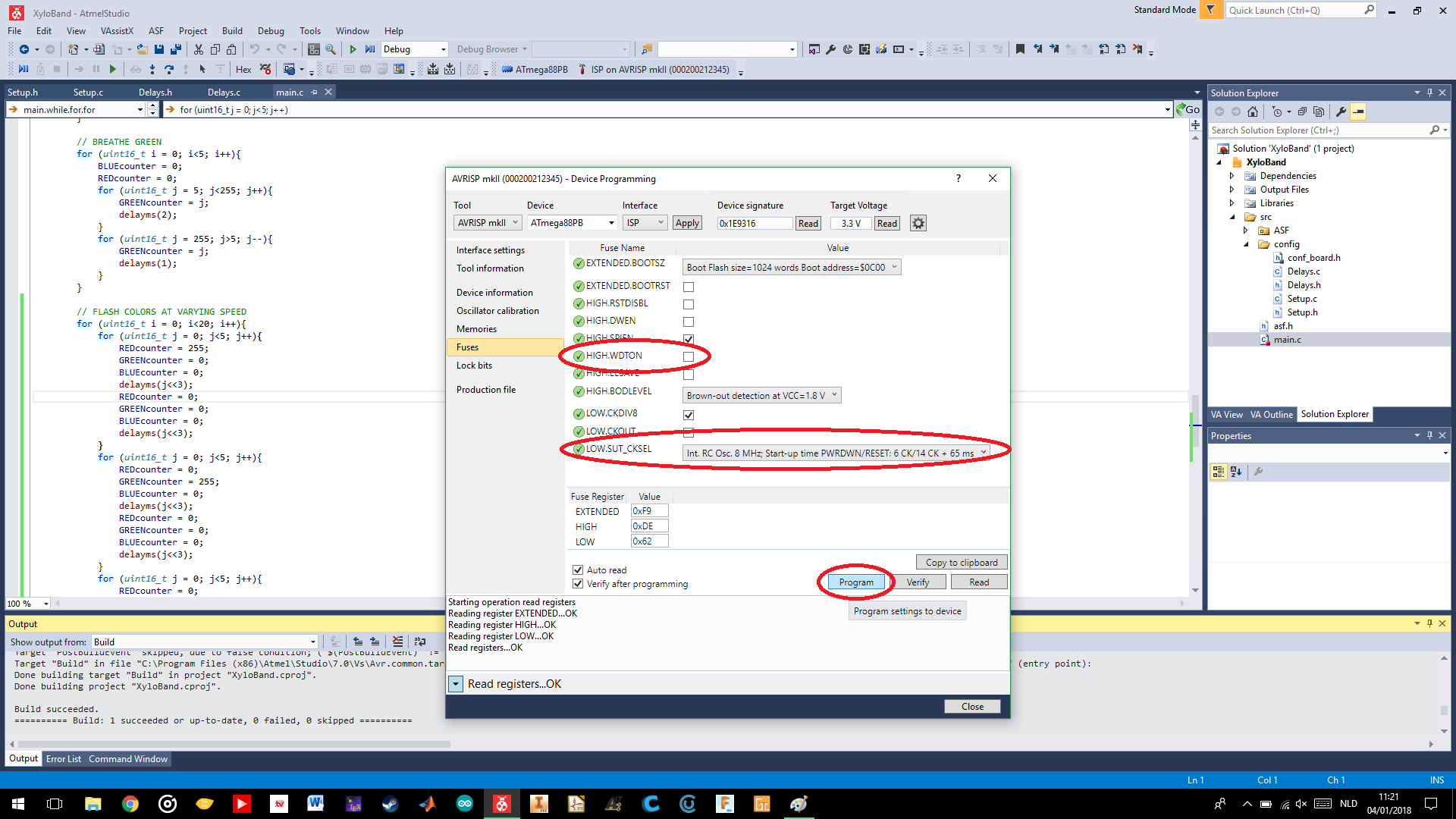This screenshot has width=1456, height=819.
Task: Toggle Verify after programming checkbox
Action: point(578,584)
